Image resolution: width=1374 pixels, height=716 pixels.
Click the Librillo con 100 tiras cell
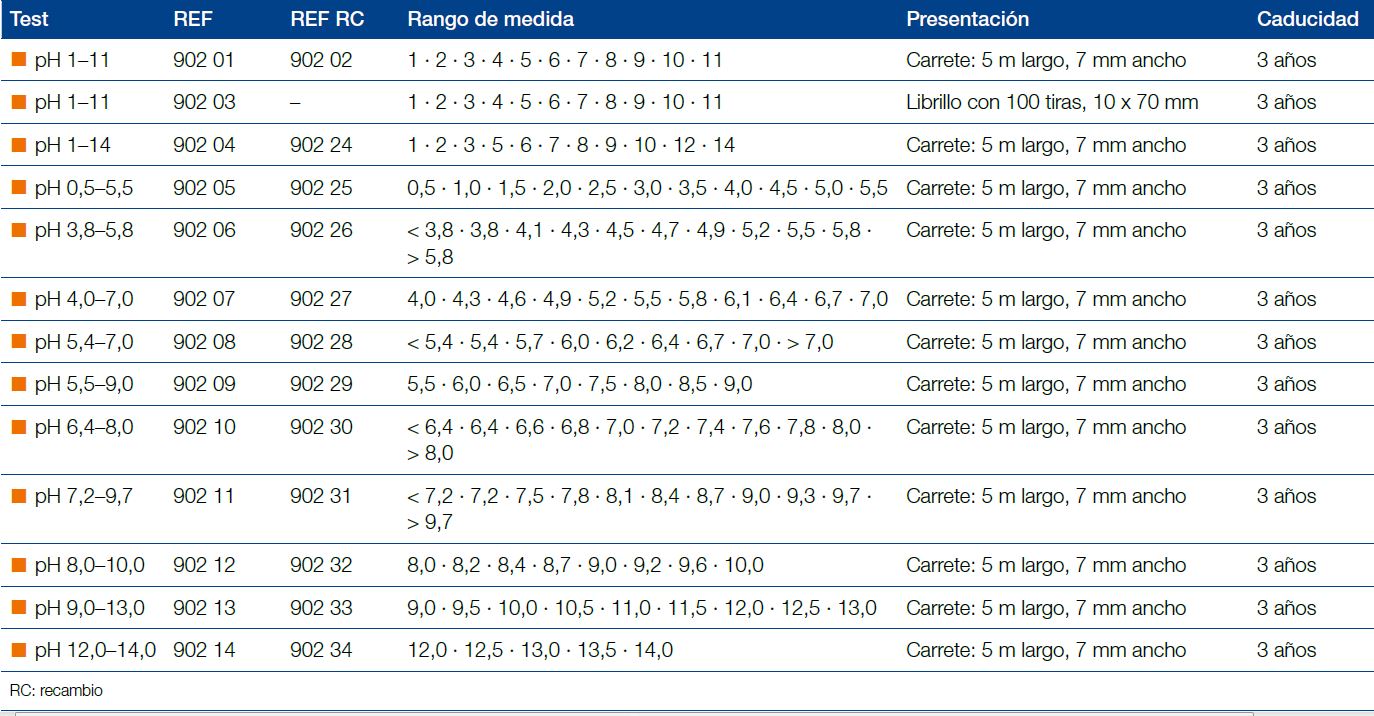point(1052,102)
